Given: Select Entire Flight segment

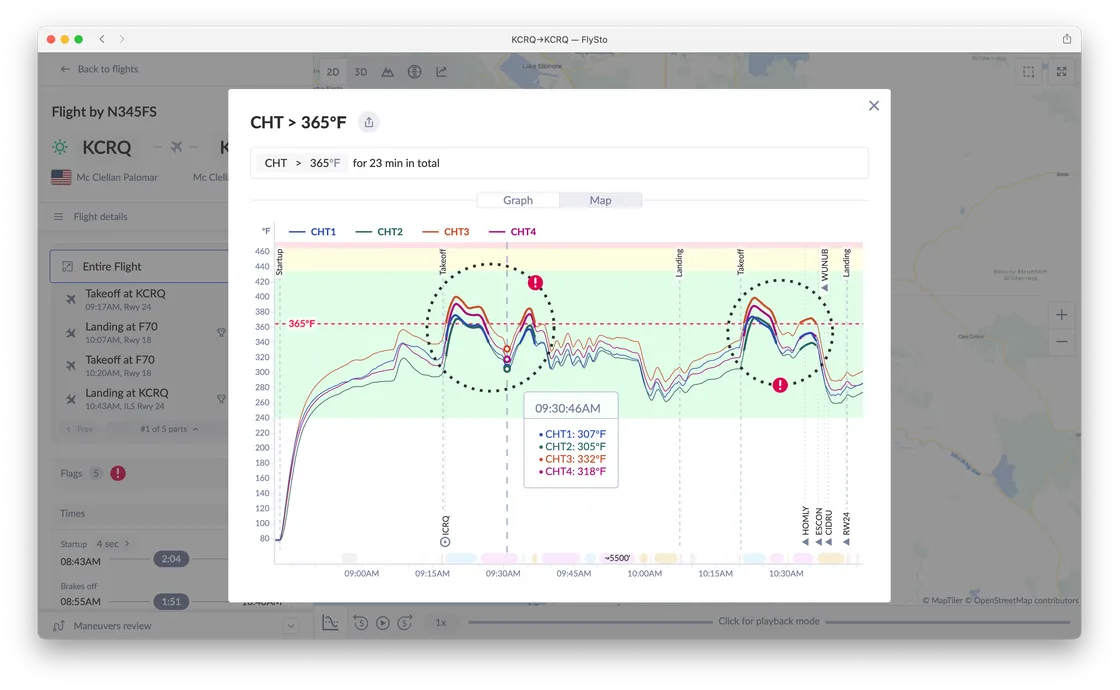Looking at the screenshot, I should tap(139, 266).
